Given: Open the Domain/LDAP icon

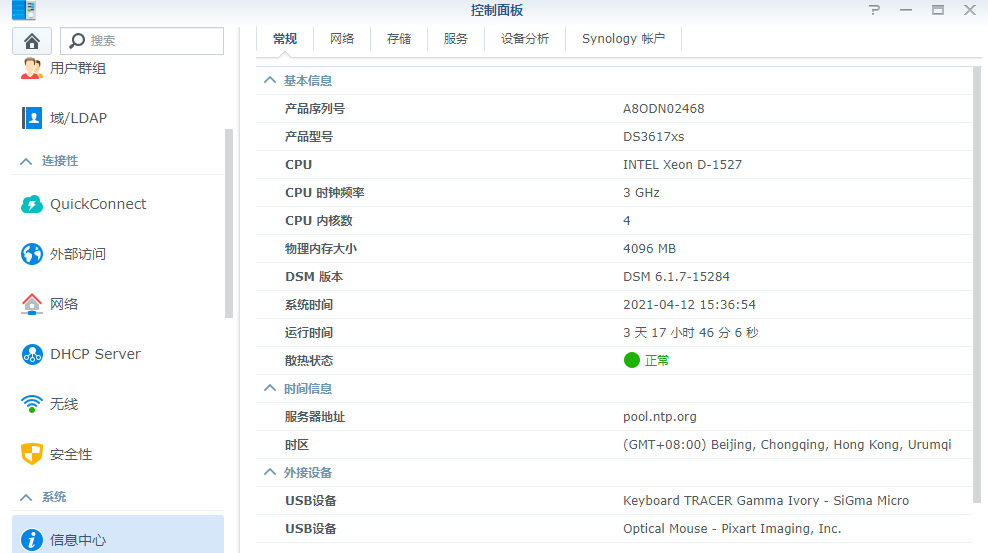Looking at the screenshot, I should coord(32,118).
